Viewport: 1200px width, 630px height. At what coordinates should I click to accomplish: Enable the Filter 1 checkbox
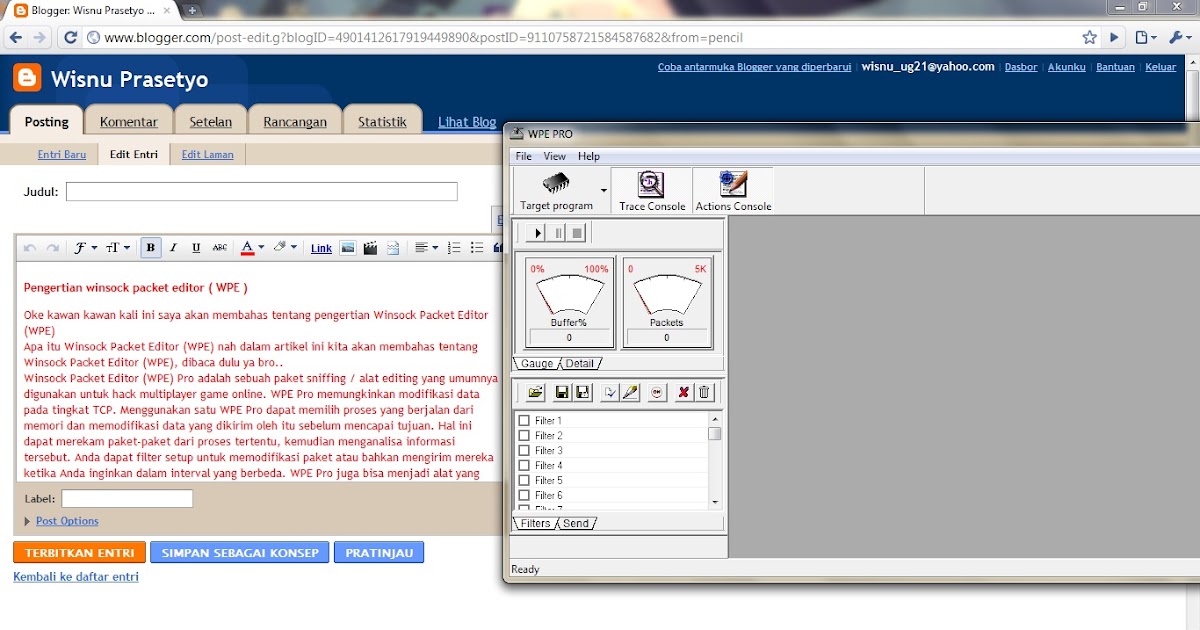coord(524,421)
